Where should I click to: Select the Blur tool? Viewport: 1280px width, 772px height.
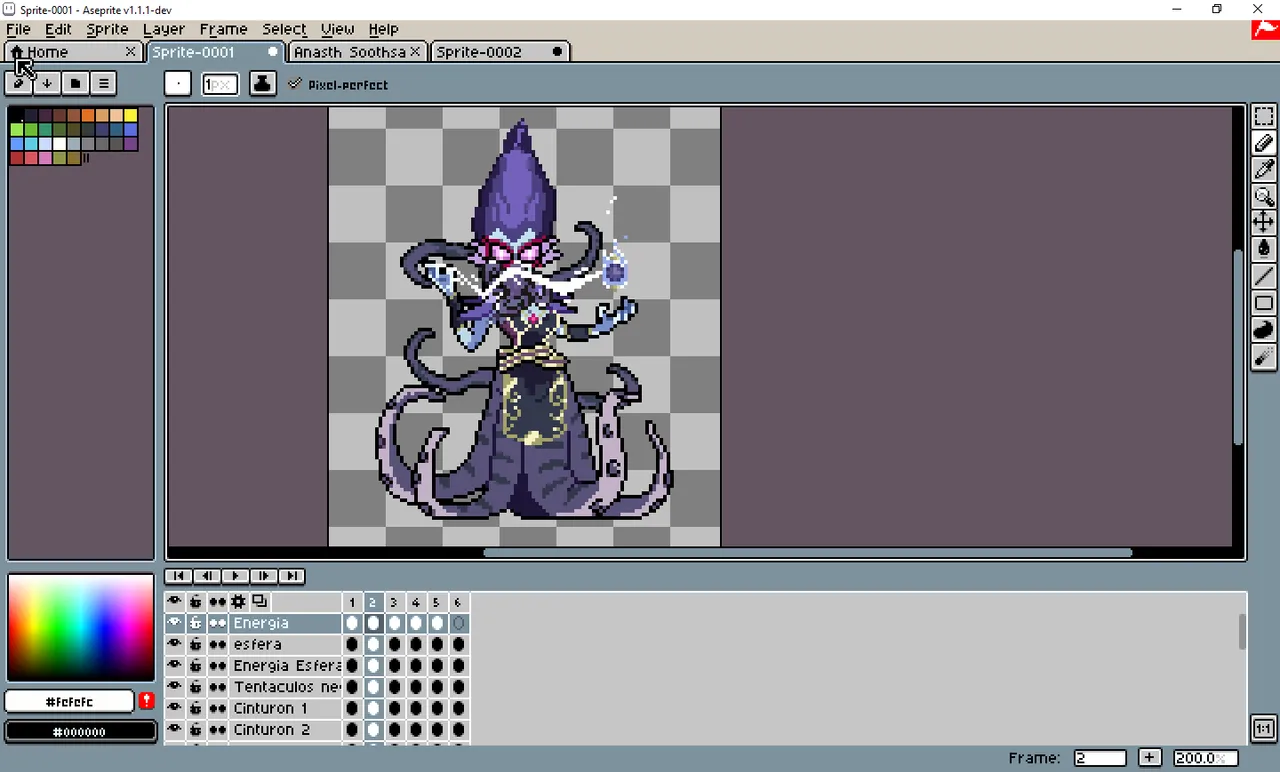click(x=1264, y=357)
